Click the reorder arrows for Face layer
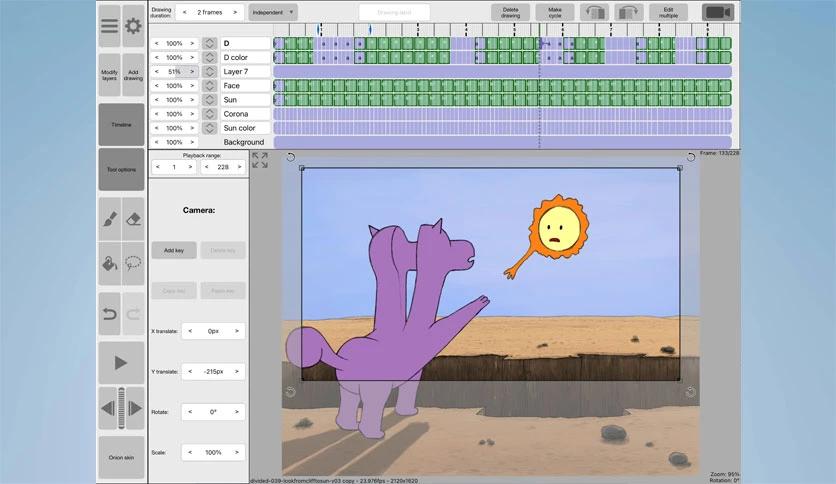This screenshot has width=836, height=484. point(209,86)
